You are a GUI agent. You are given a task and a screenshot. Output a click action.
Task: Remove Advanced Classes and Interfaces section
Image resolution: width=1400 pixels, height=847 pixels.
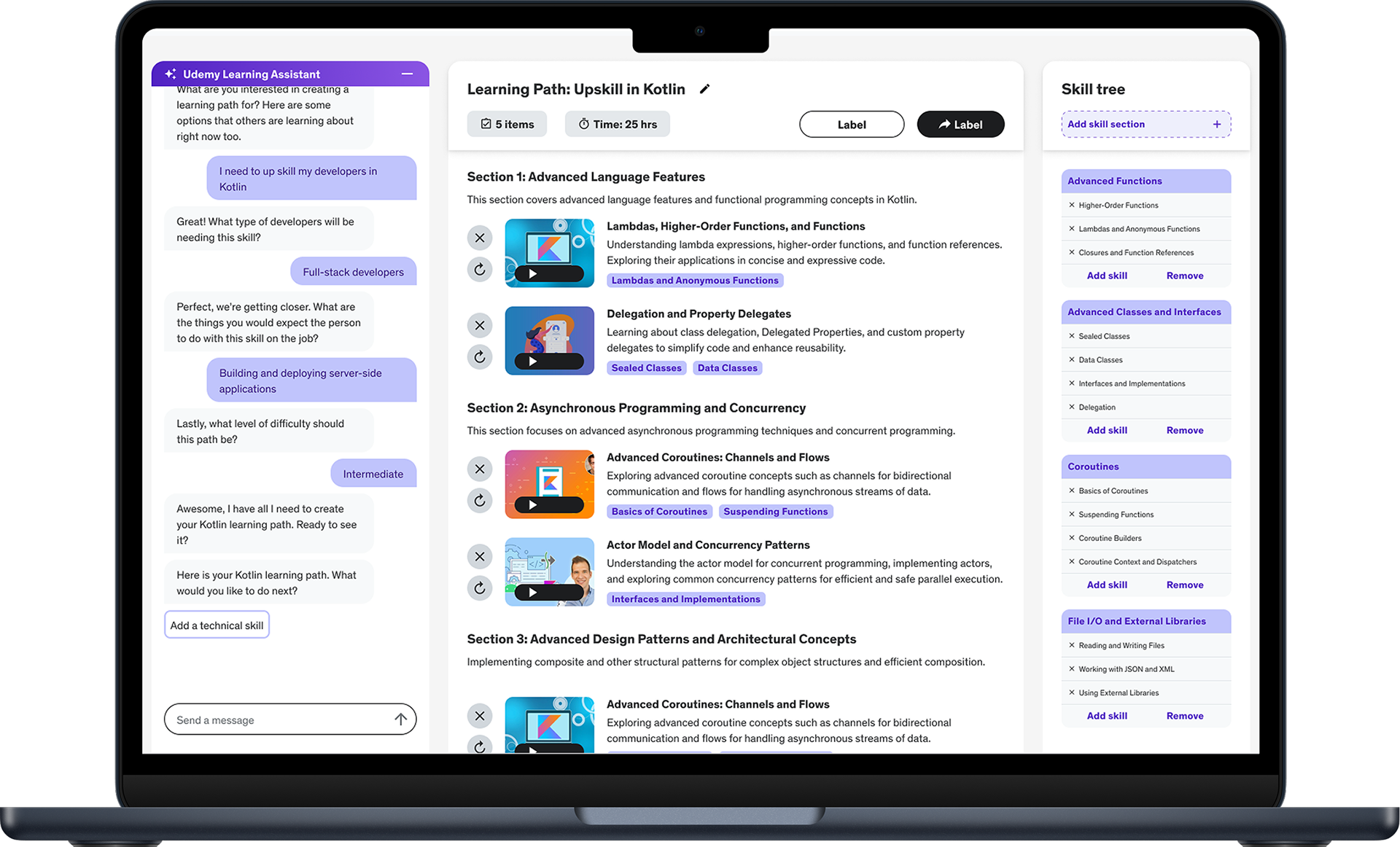coord(1185,430)
